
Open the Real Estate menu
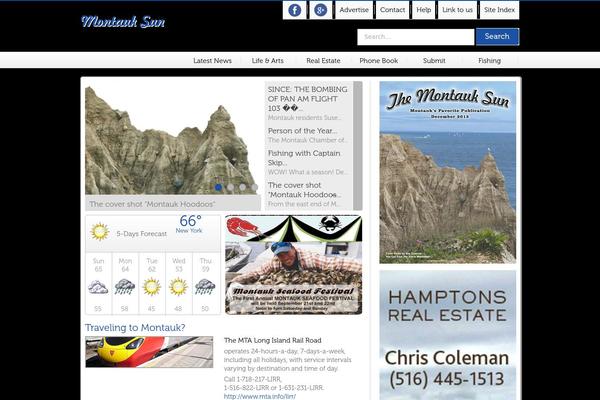(x=323, y=60)
